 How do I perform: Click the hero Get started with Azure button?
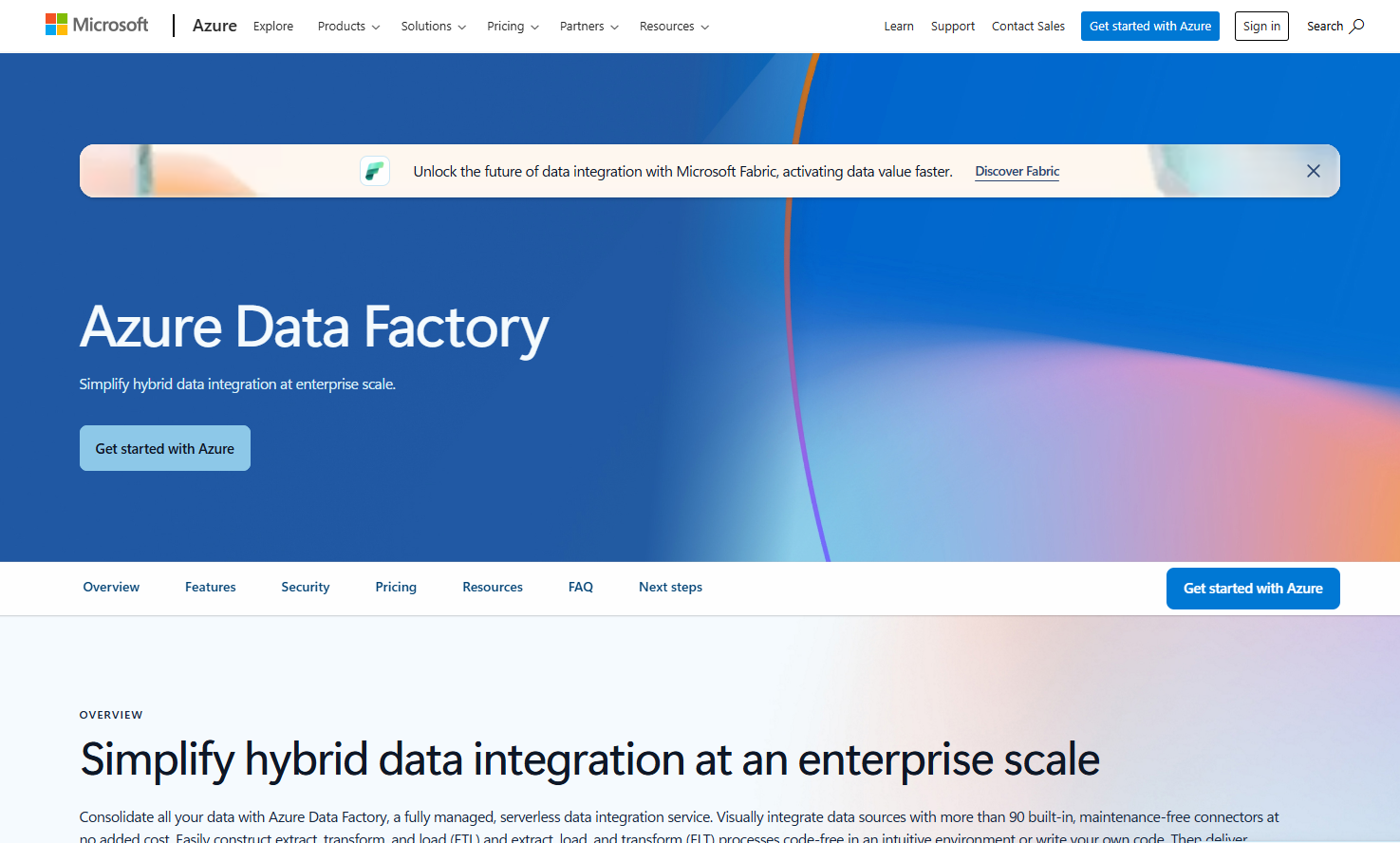click(x=165, y=448)
